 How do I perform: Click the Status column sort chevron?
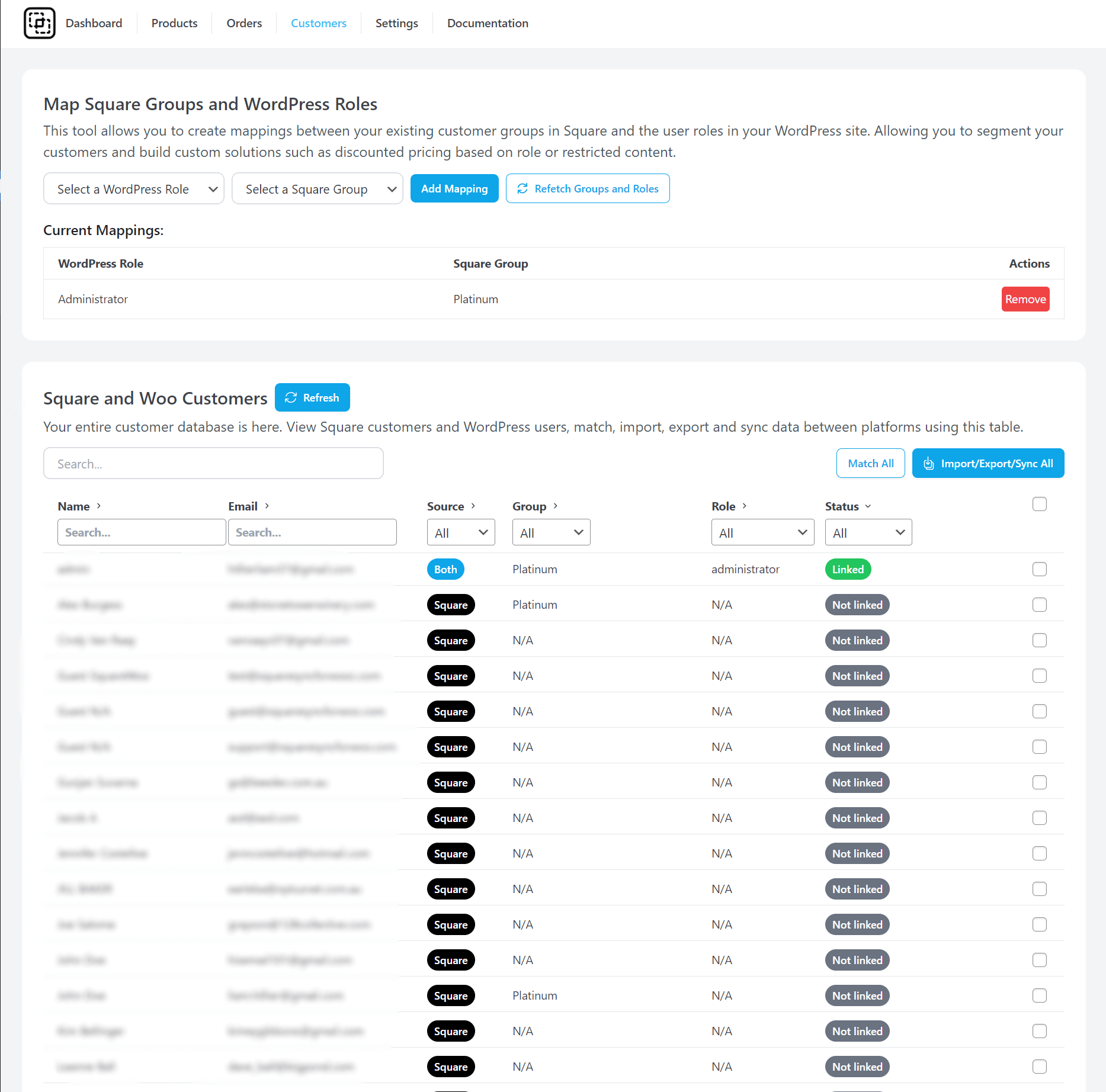[x=868, y=506]
